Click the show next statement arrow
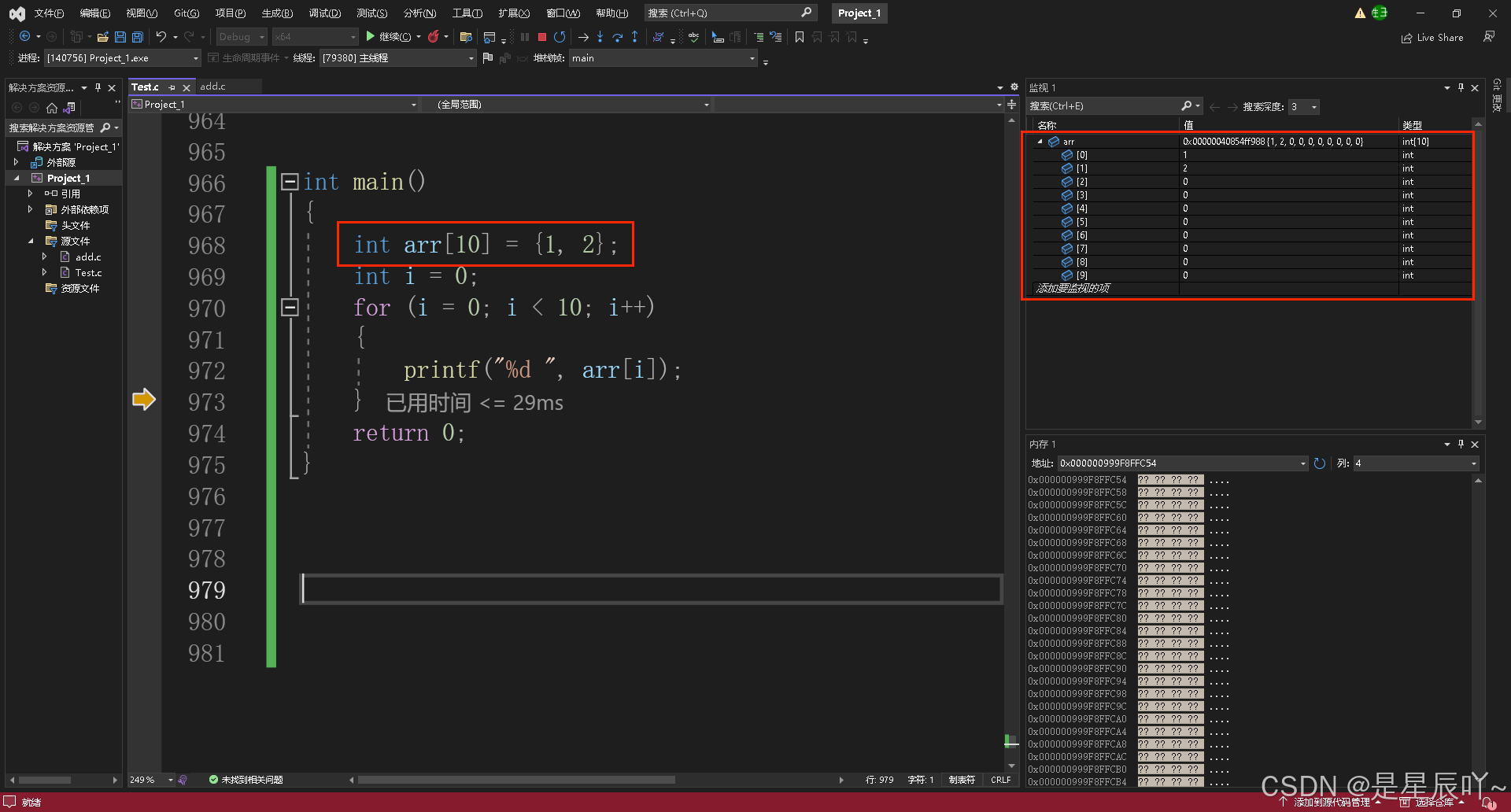Screen dimensions: 1511x812 [583, 36]
